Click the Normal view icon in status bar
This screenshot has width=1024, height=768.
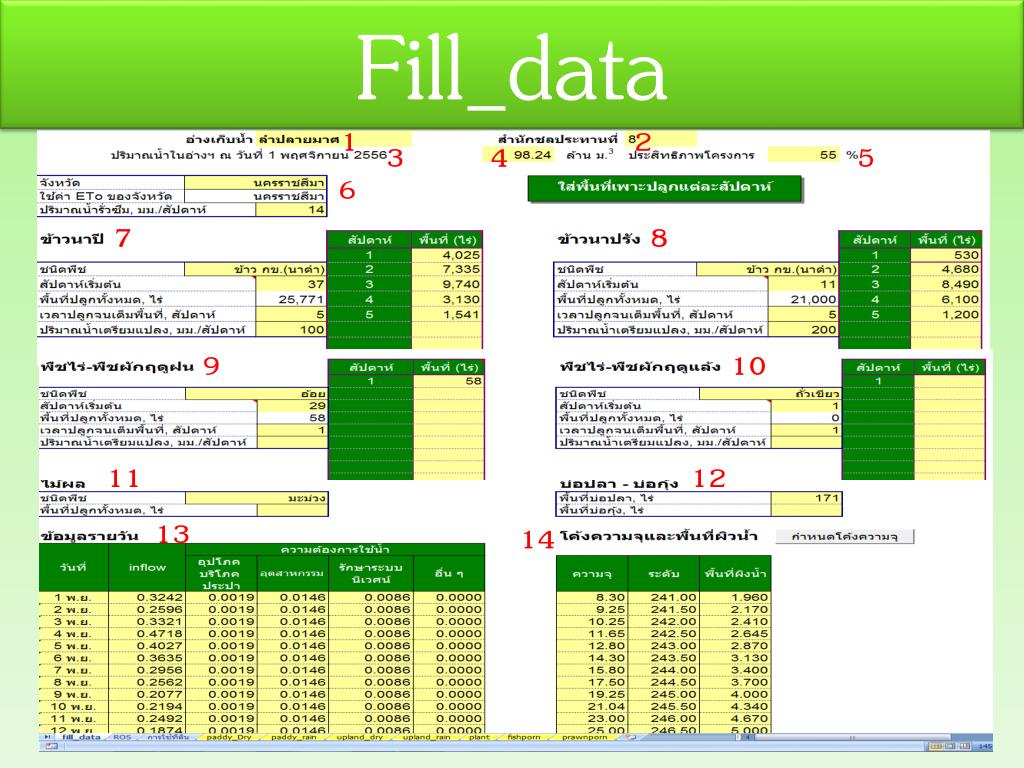936,746
